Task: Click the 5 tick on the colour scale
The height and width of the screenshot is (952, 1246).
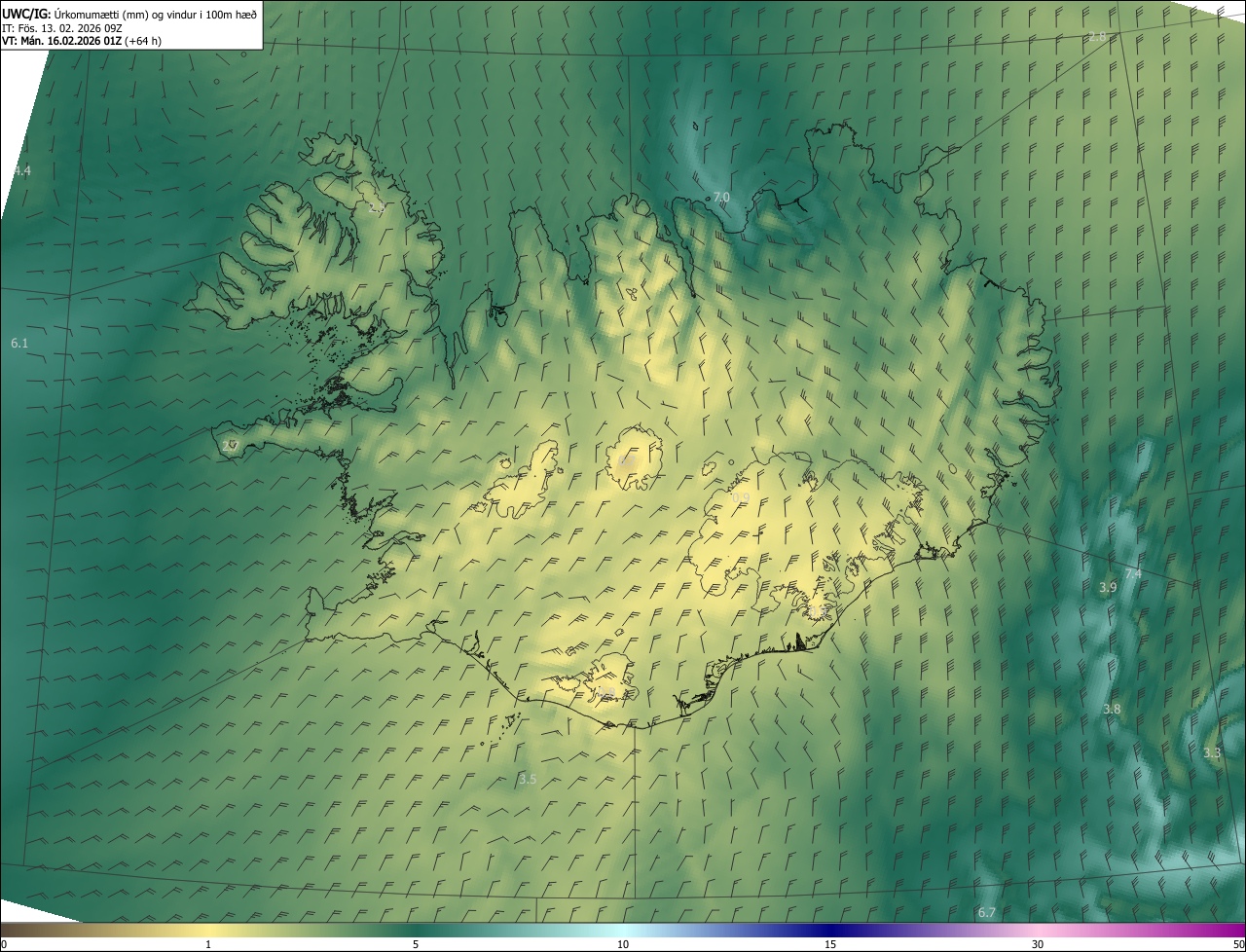Action: [416, 945]
